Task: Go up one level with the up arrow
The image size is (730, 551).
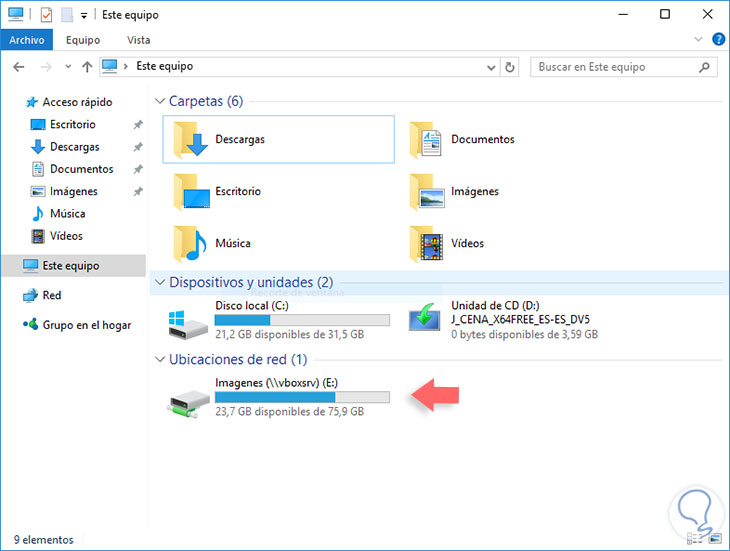Action: tap(87, 67)
